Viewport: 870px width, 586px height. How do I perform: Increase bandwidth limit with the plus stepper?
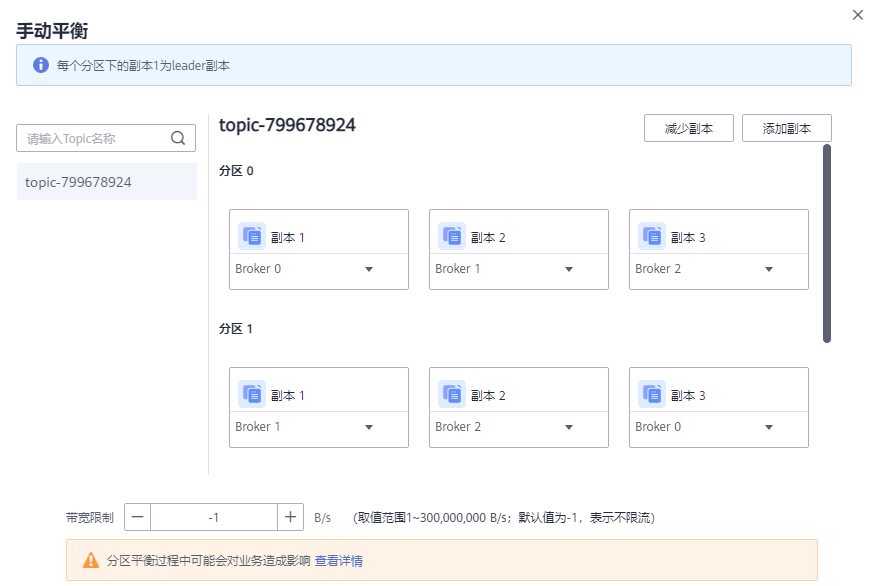tap(290, 516)
